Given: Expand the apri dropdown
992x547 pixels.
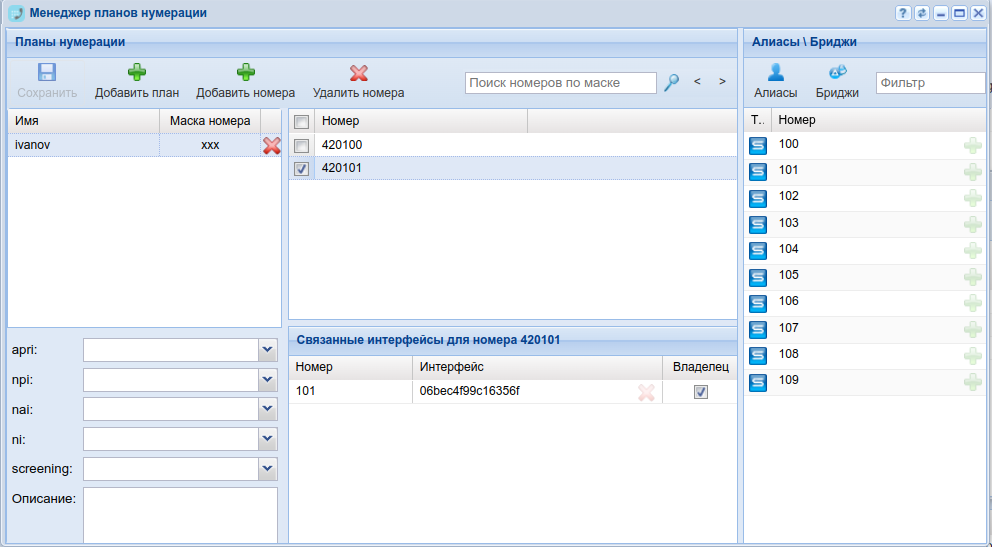Looking at the screenshot, I should [x=267, y=350].
